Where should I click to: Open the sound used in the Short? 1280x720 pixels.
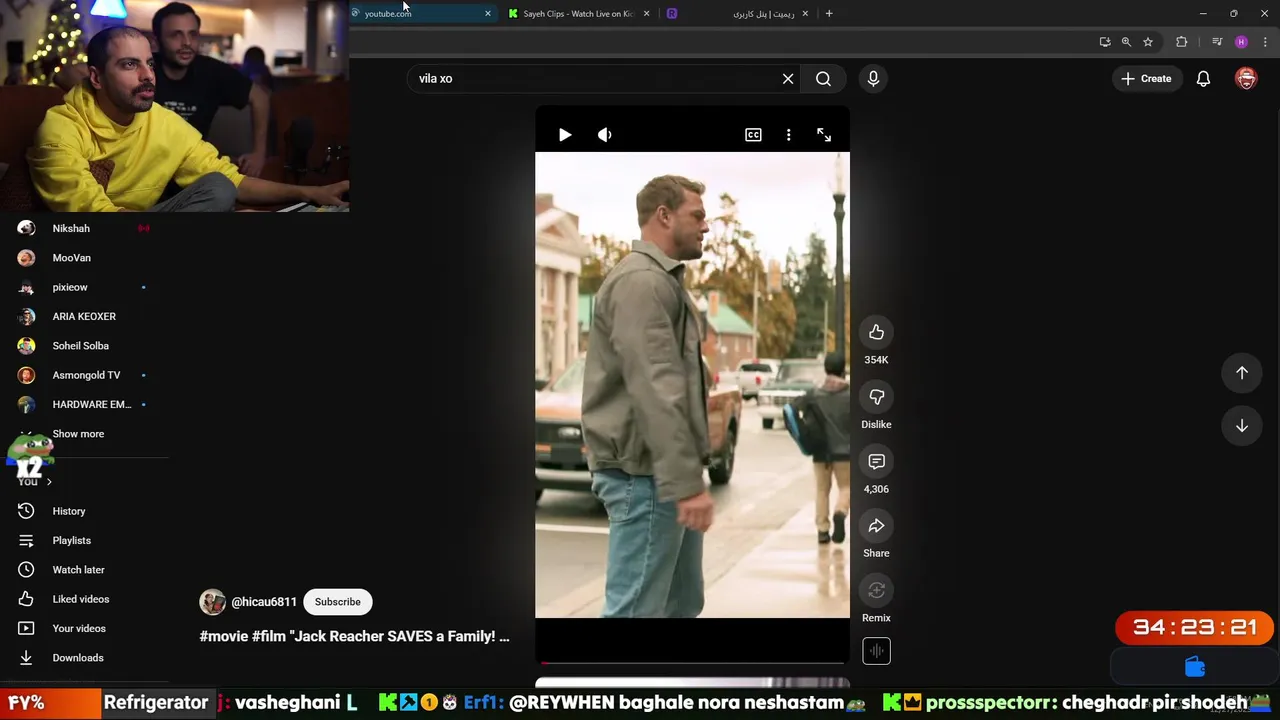tap(876, 651)
